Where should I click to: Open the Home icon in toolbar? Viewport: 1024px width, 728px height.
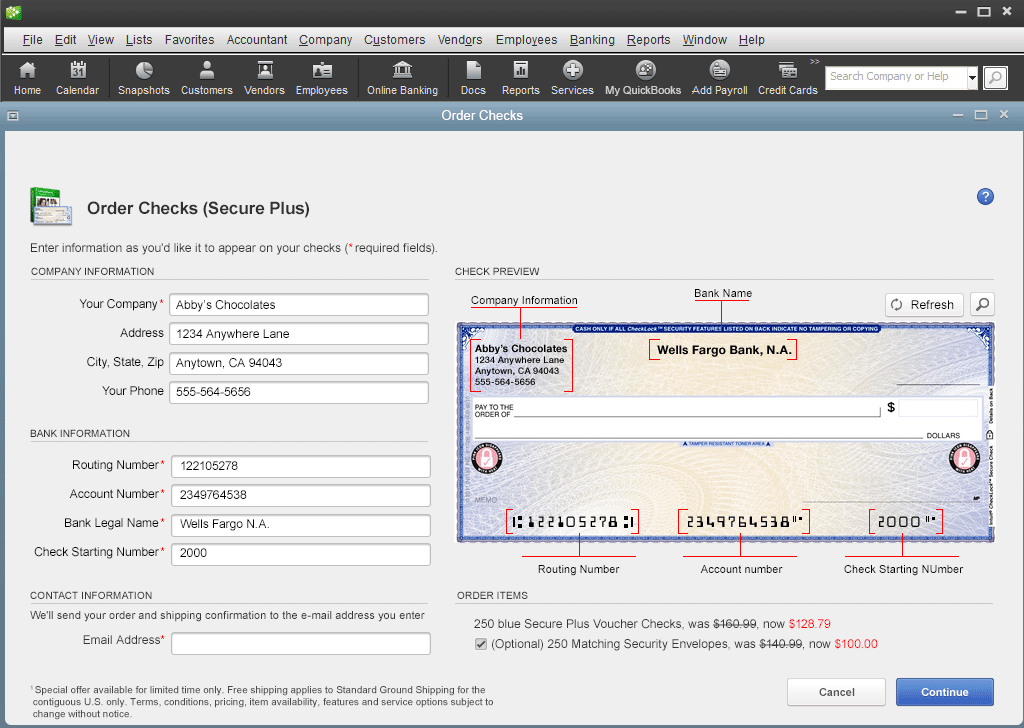[x=27, y=78]
